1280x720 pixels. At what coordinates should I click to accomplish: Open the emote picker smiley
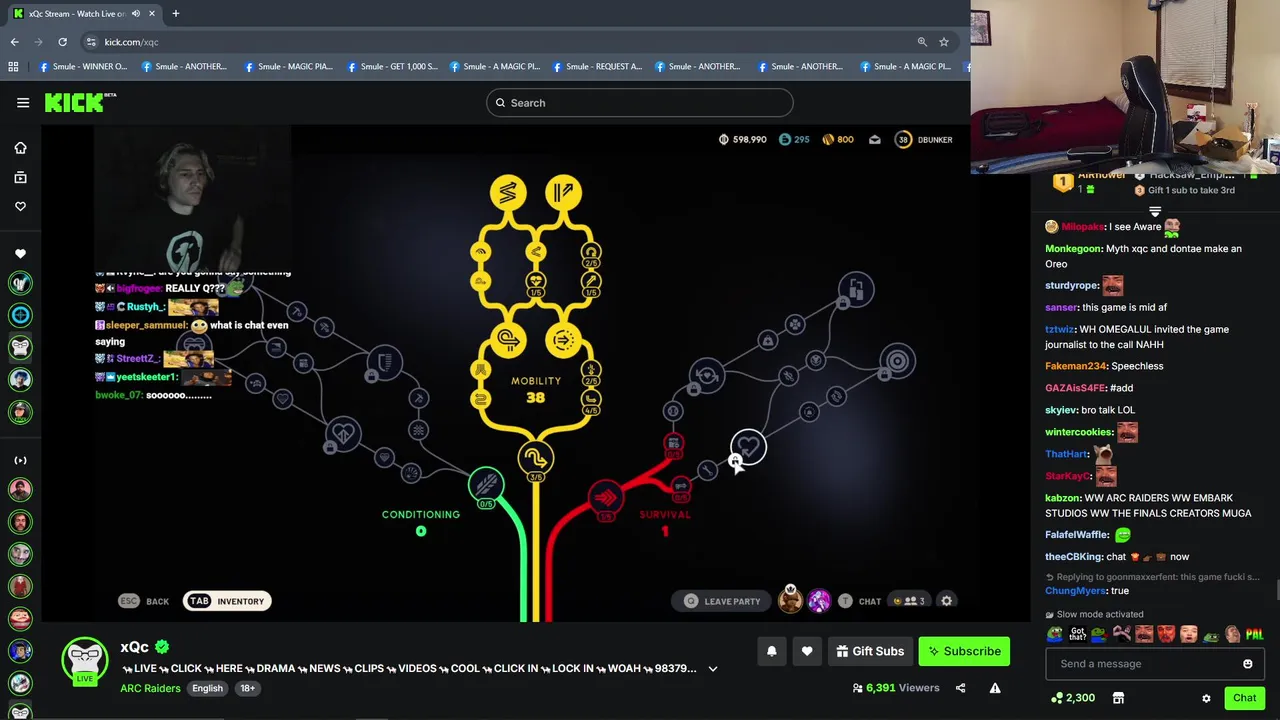coord(1247,664)
